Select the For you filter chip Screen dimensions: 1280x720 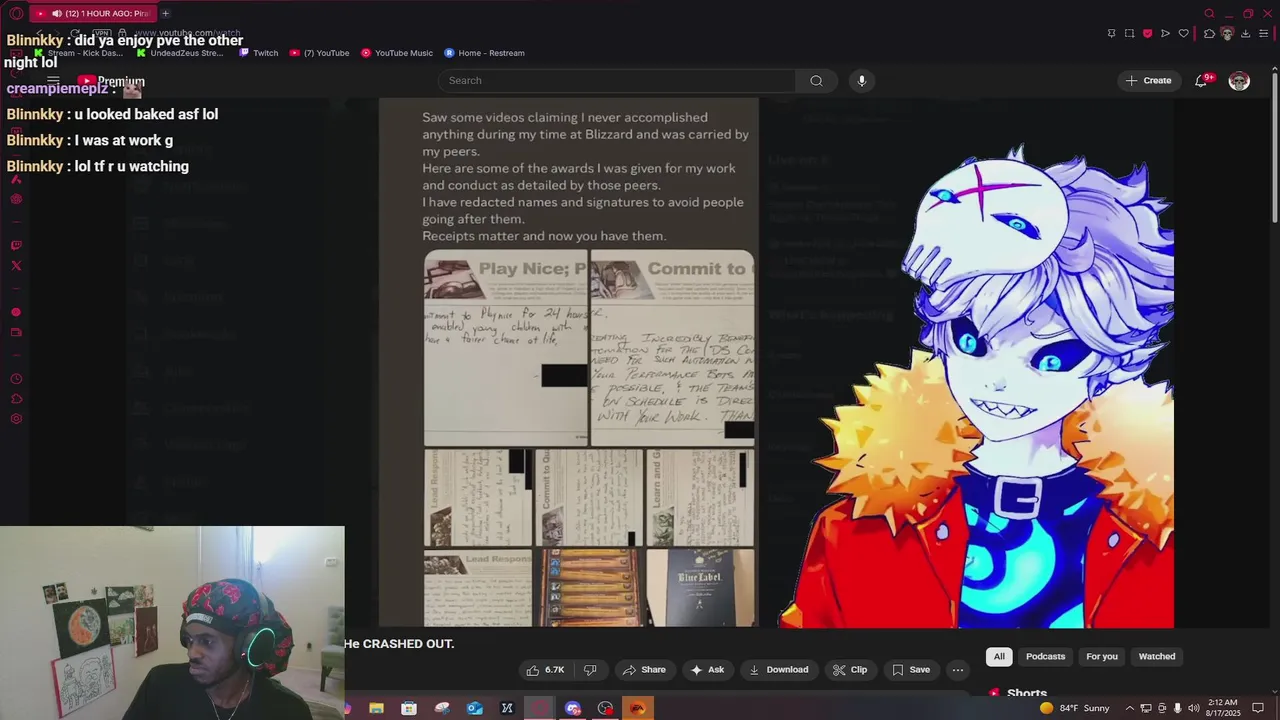coord(1102,656)
